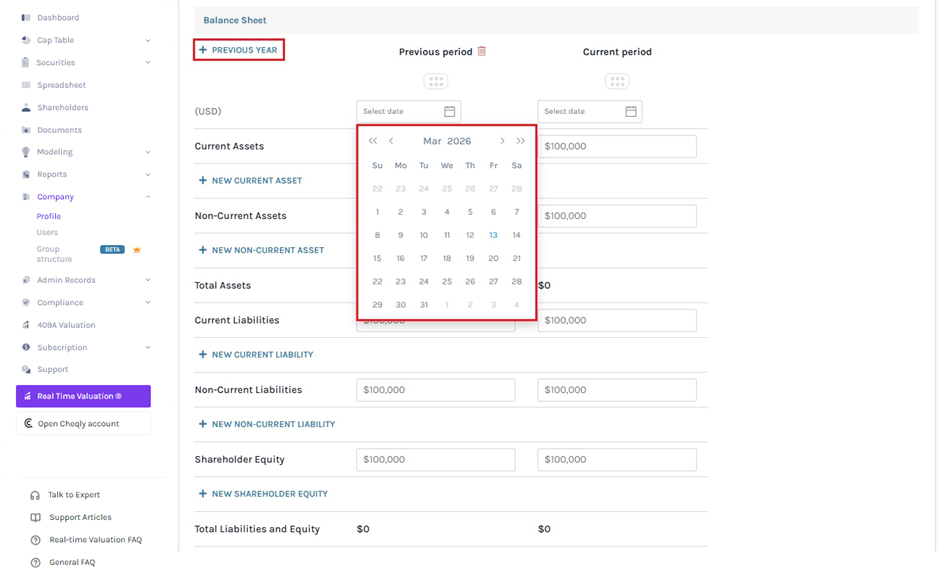Select March 13 in the calendar
The image size is (940, 575).
pos(493,235)
